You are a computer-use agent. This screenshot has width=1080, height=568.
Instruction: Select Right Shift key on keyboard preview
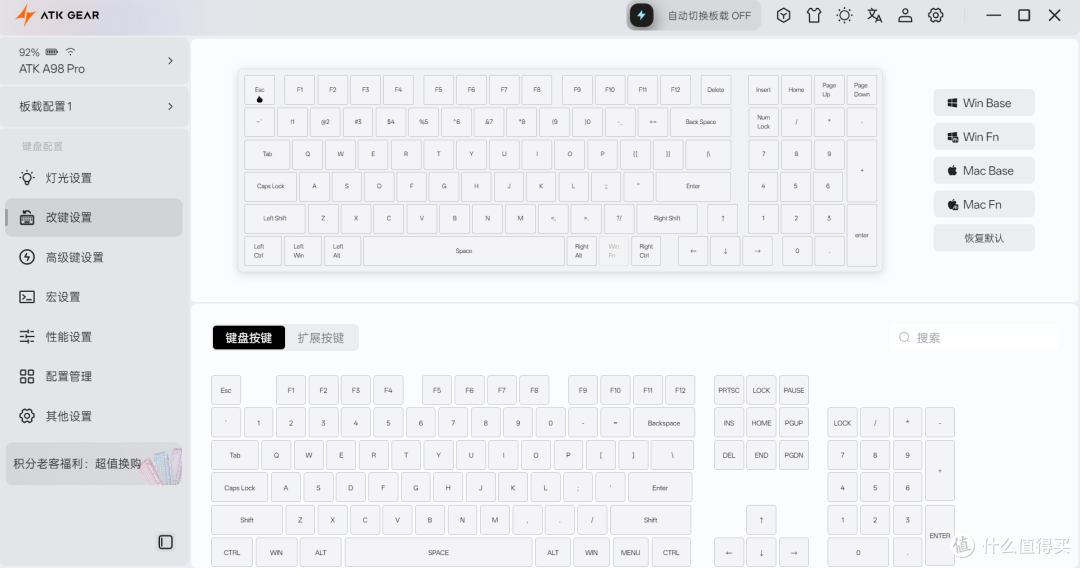point(667,219)
